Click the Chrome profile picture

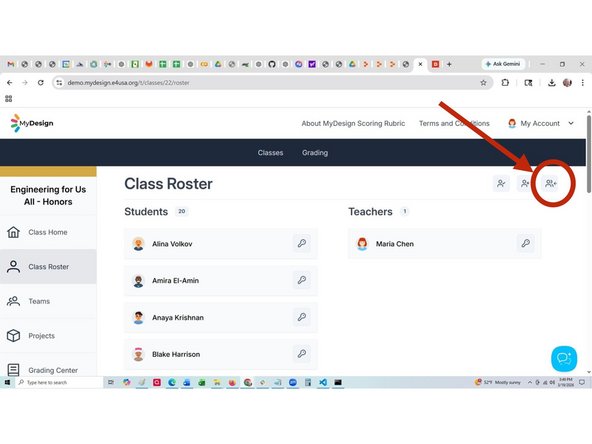[x=567, y=83]
